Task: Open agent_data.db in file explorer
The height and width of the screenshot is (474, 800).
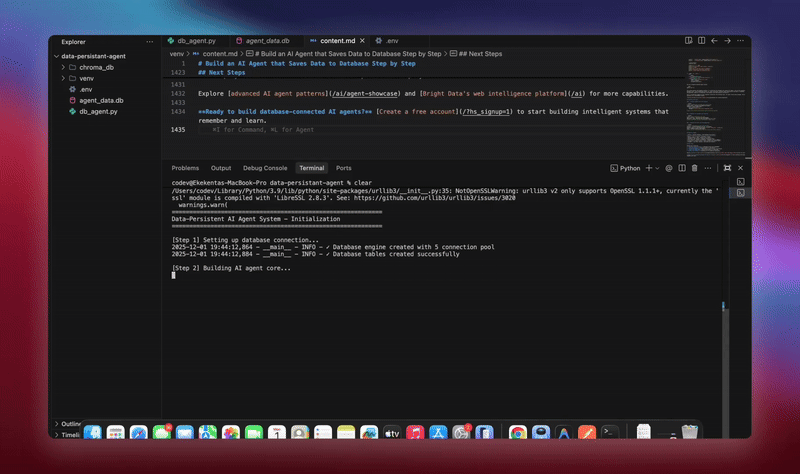Action: [100, 100]
